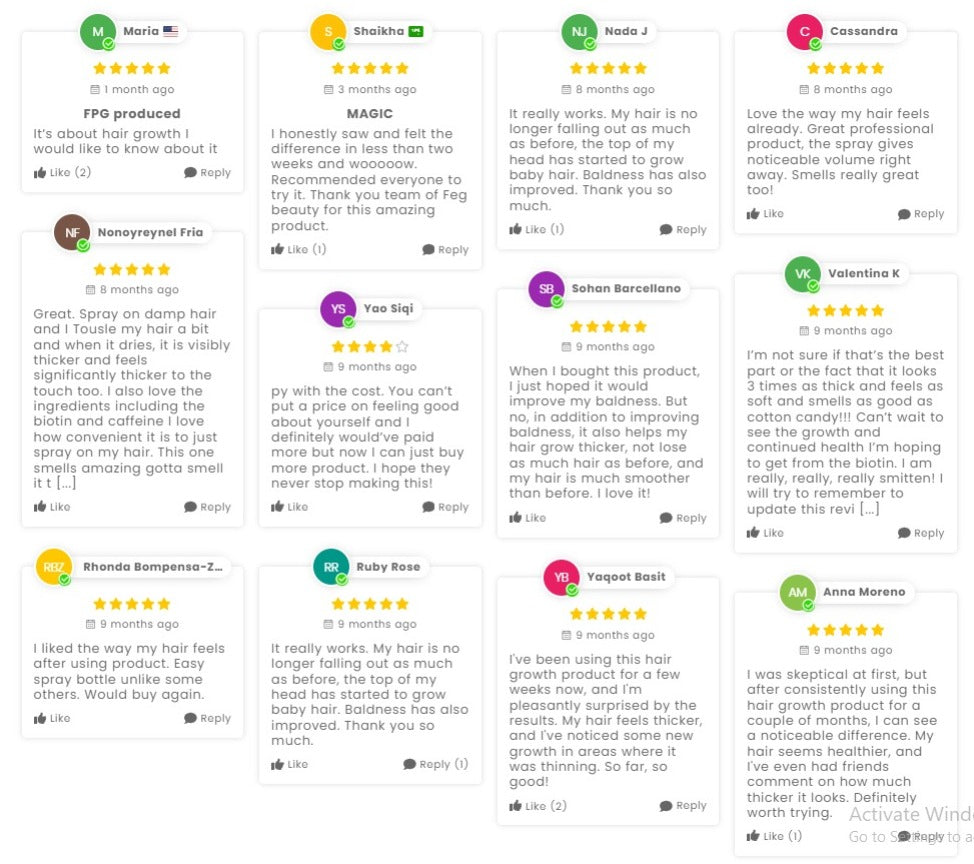Like Anna Moreno's review
Viewport: 974px width, 864px height.
[775, 836]
